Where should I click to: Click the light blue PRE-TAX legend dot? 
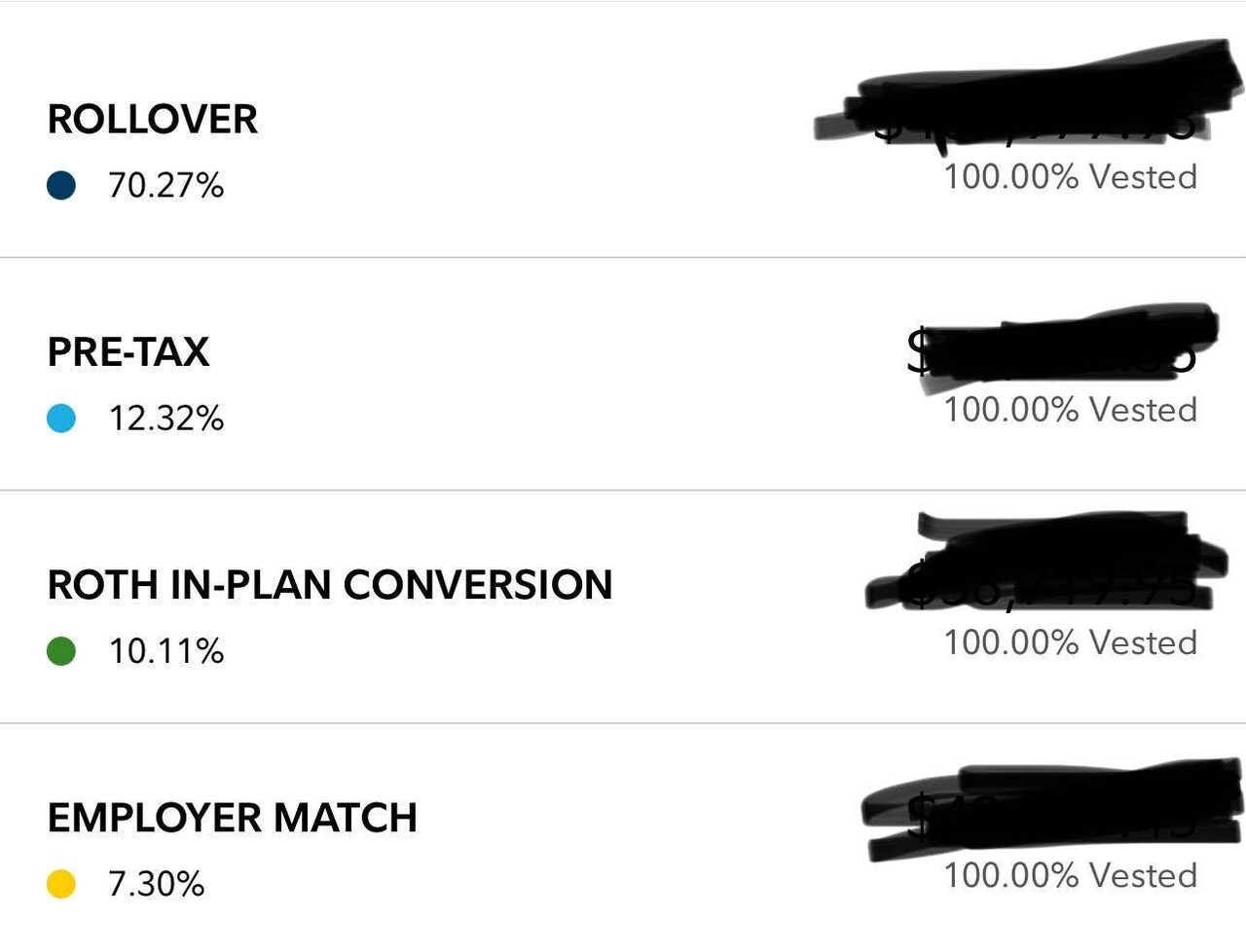pos(62,420)
